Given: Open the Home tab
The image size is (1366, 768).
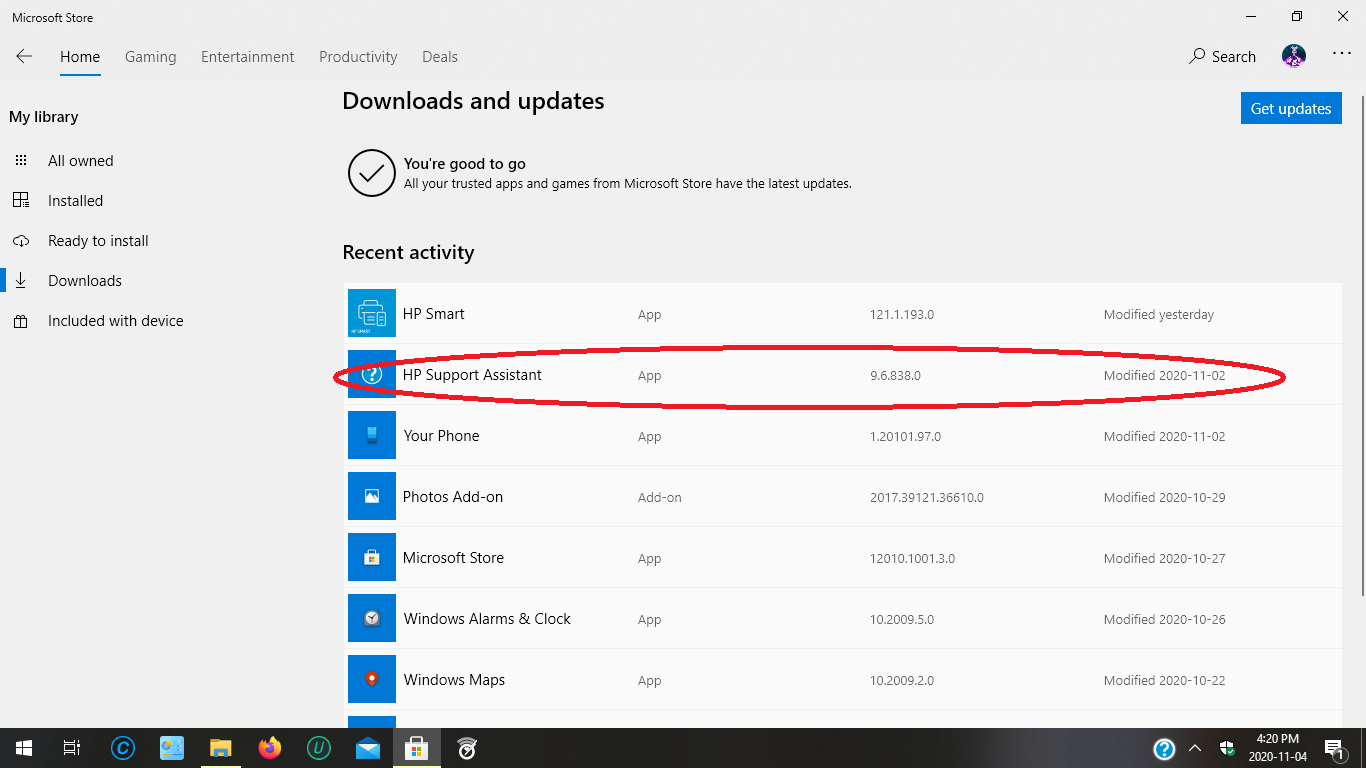Looking at the screenshot, I should pos(80,57).
